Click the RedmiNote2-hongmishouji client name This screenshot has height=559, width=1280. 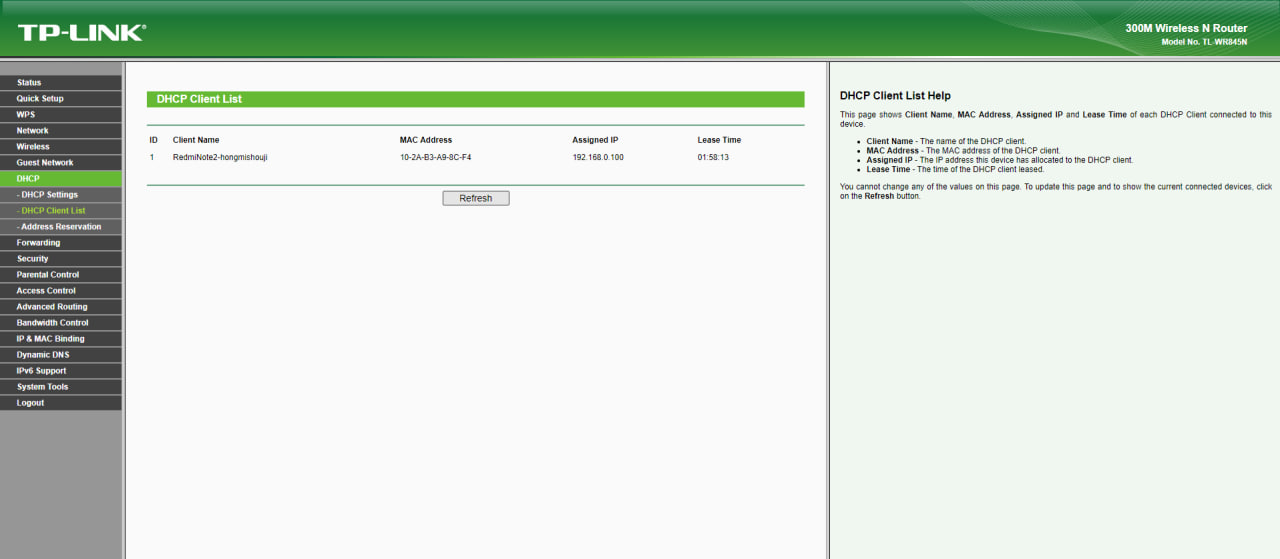(x=220, y=157)
